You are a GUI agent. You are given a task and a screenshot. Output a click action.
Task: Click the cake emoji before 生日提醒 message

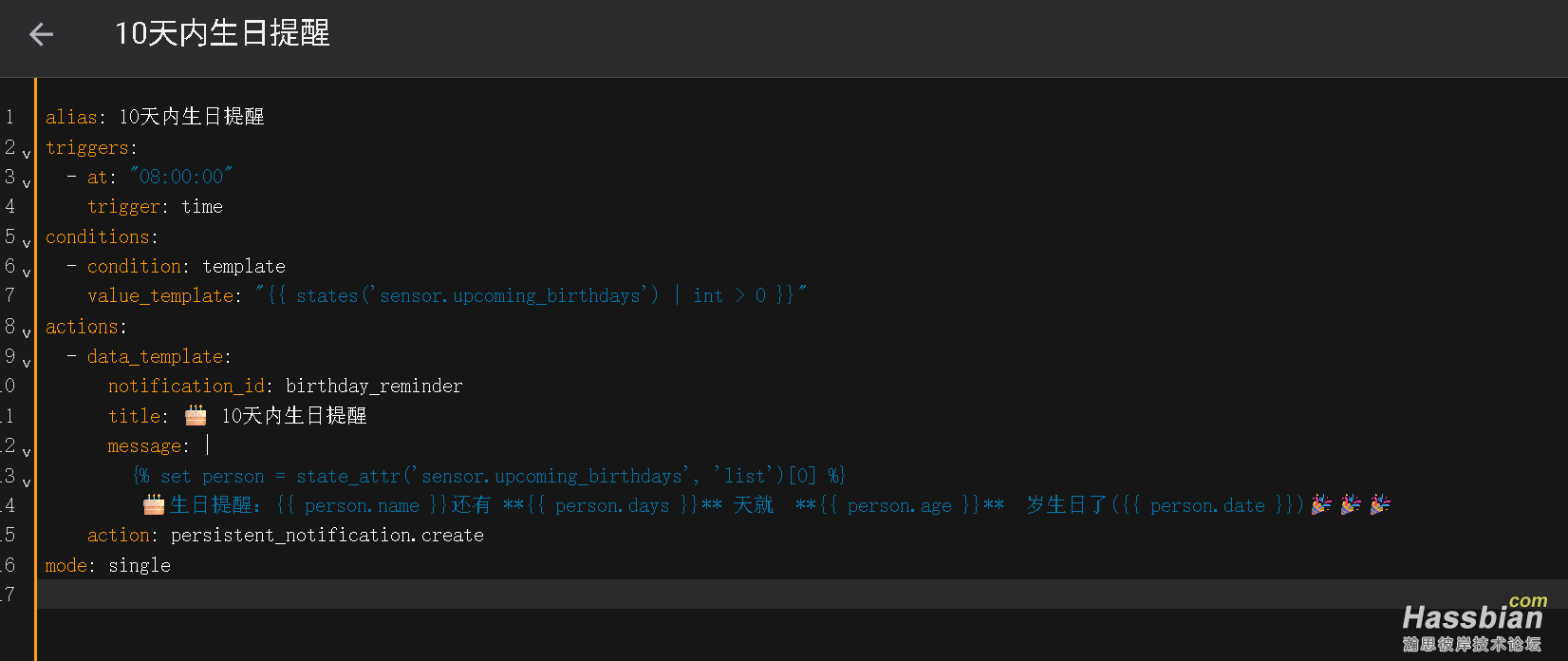click(154, 504)
